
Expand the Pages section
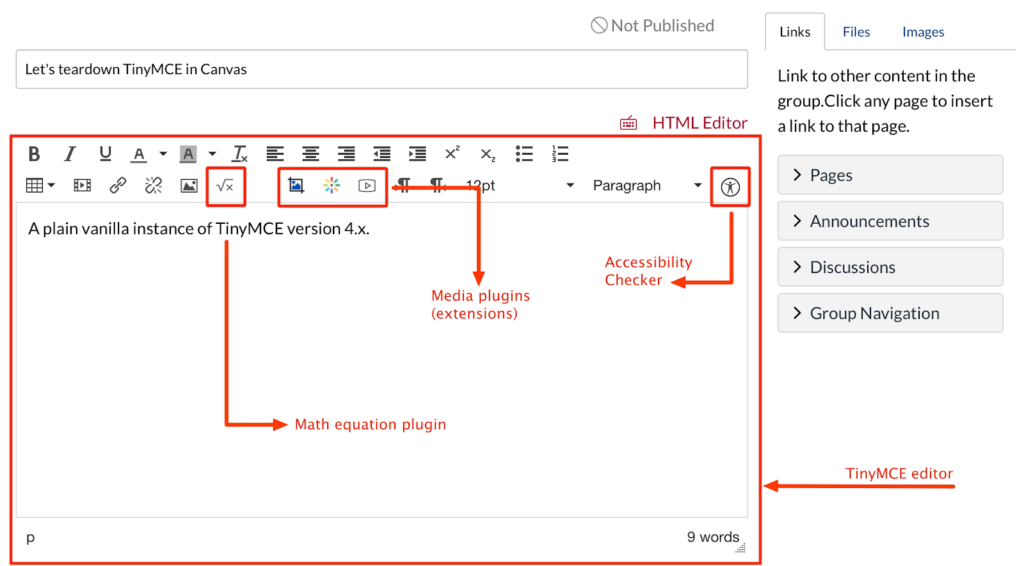pos(890,175)
